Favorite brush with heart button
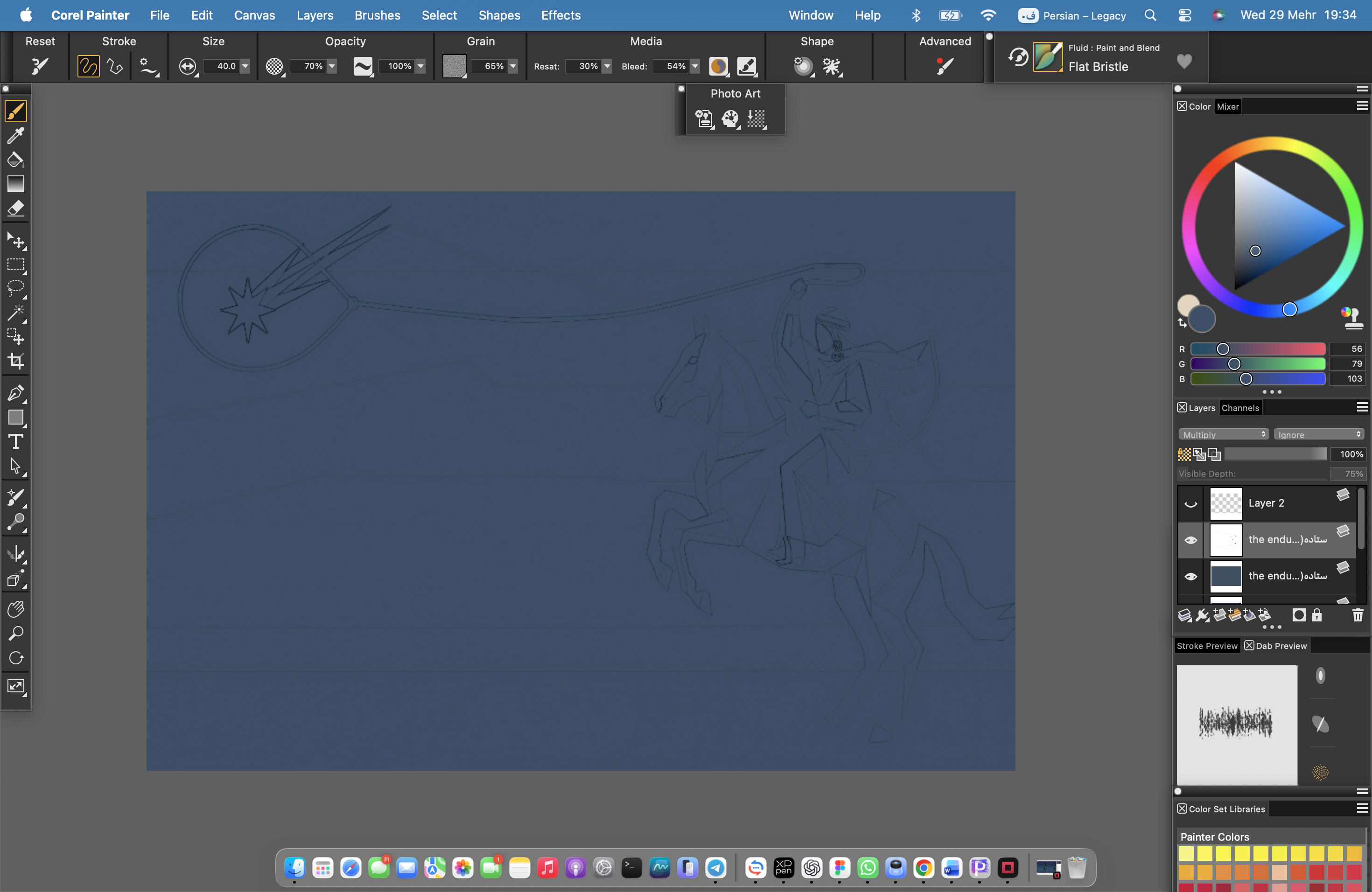This screenshot has height=892, width=1372. click(1183, 61)
